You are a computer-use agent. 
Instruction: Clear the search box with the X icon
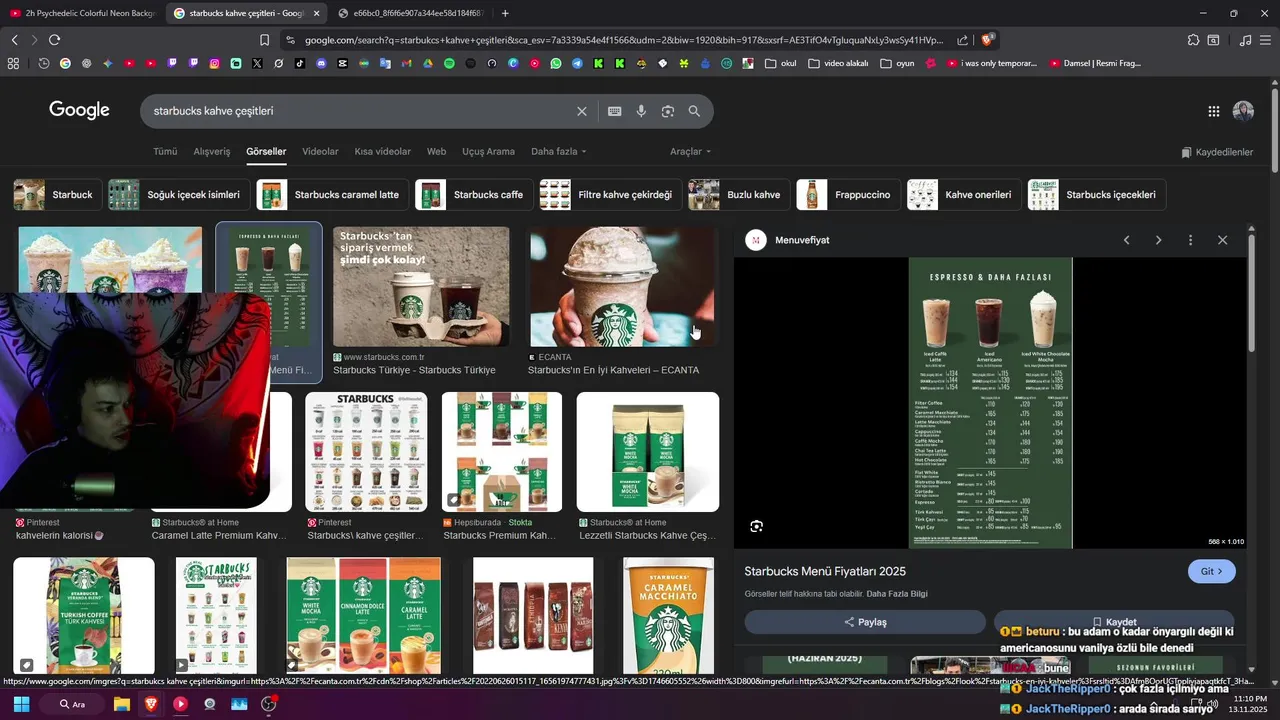click(x=581, y=111)
